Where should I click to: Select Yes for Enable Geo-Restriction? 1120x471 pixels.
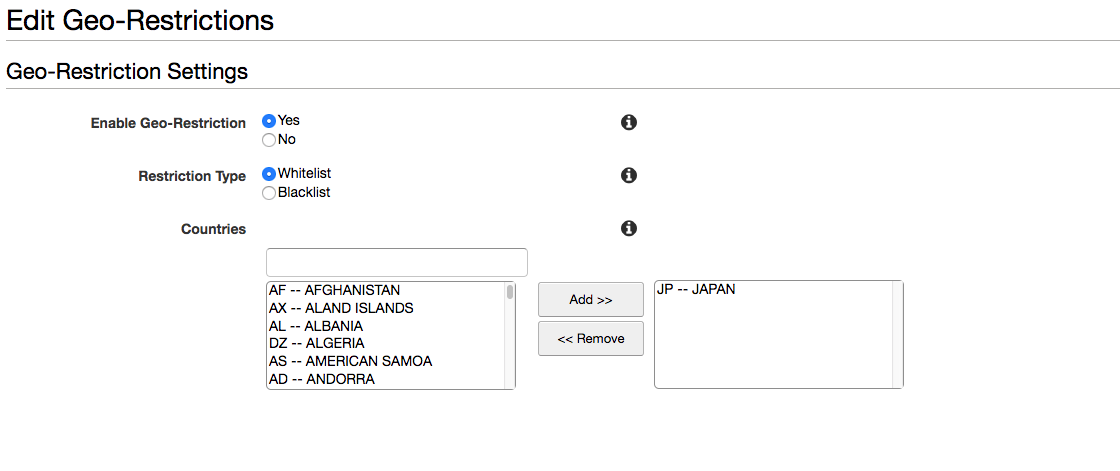[x=269, y=122]
